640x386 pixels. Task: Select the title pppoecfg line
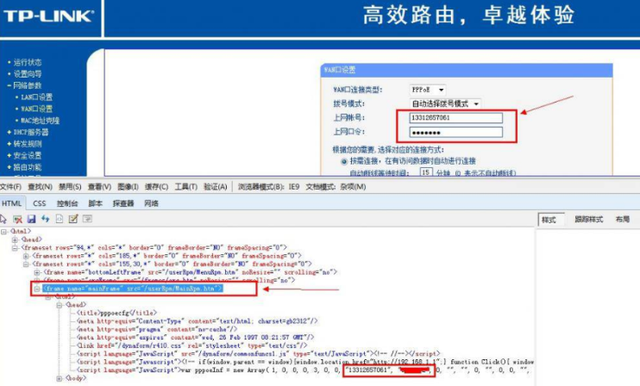pyautogui.click(x=117, y=313)
